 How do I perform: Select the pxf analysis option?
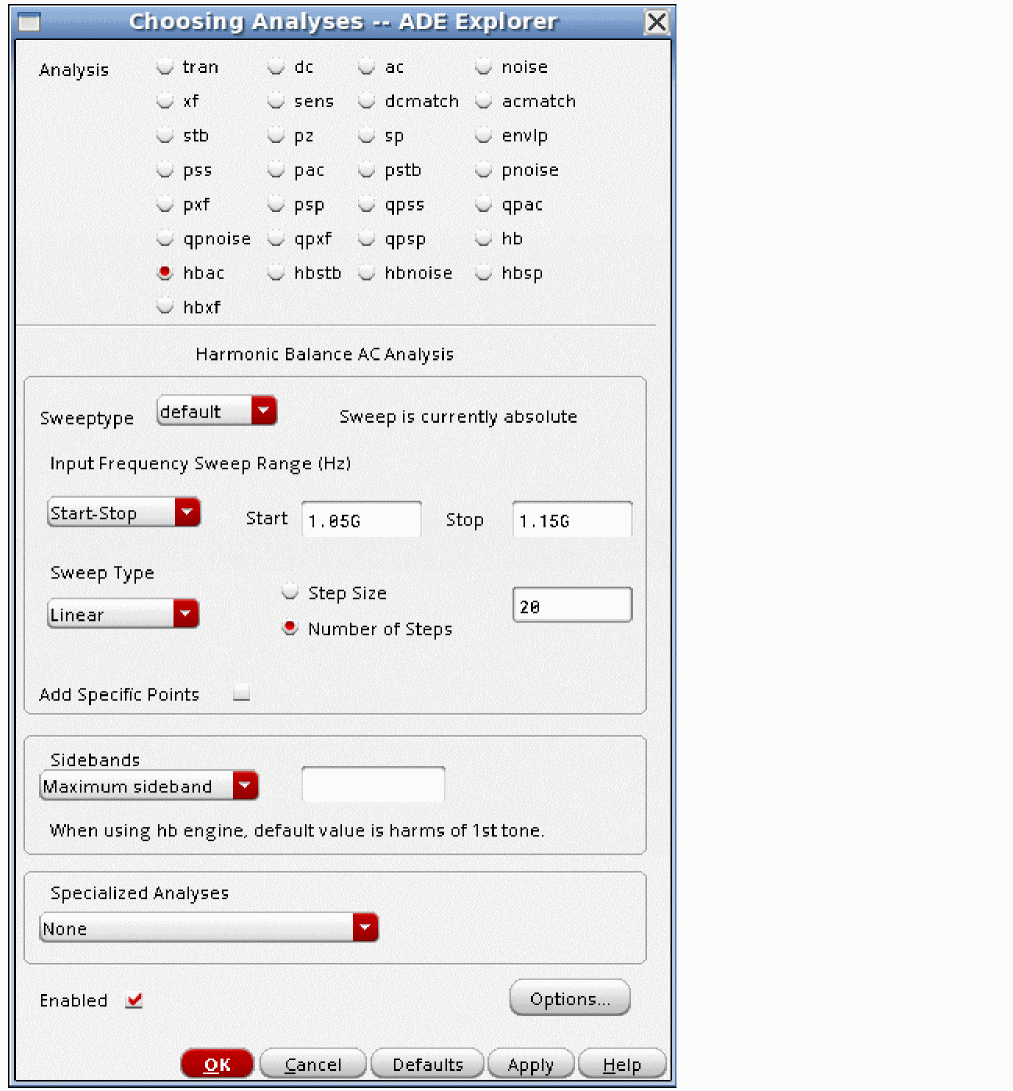click(x=165, y=205)
